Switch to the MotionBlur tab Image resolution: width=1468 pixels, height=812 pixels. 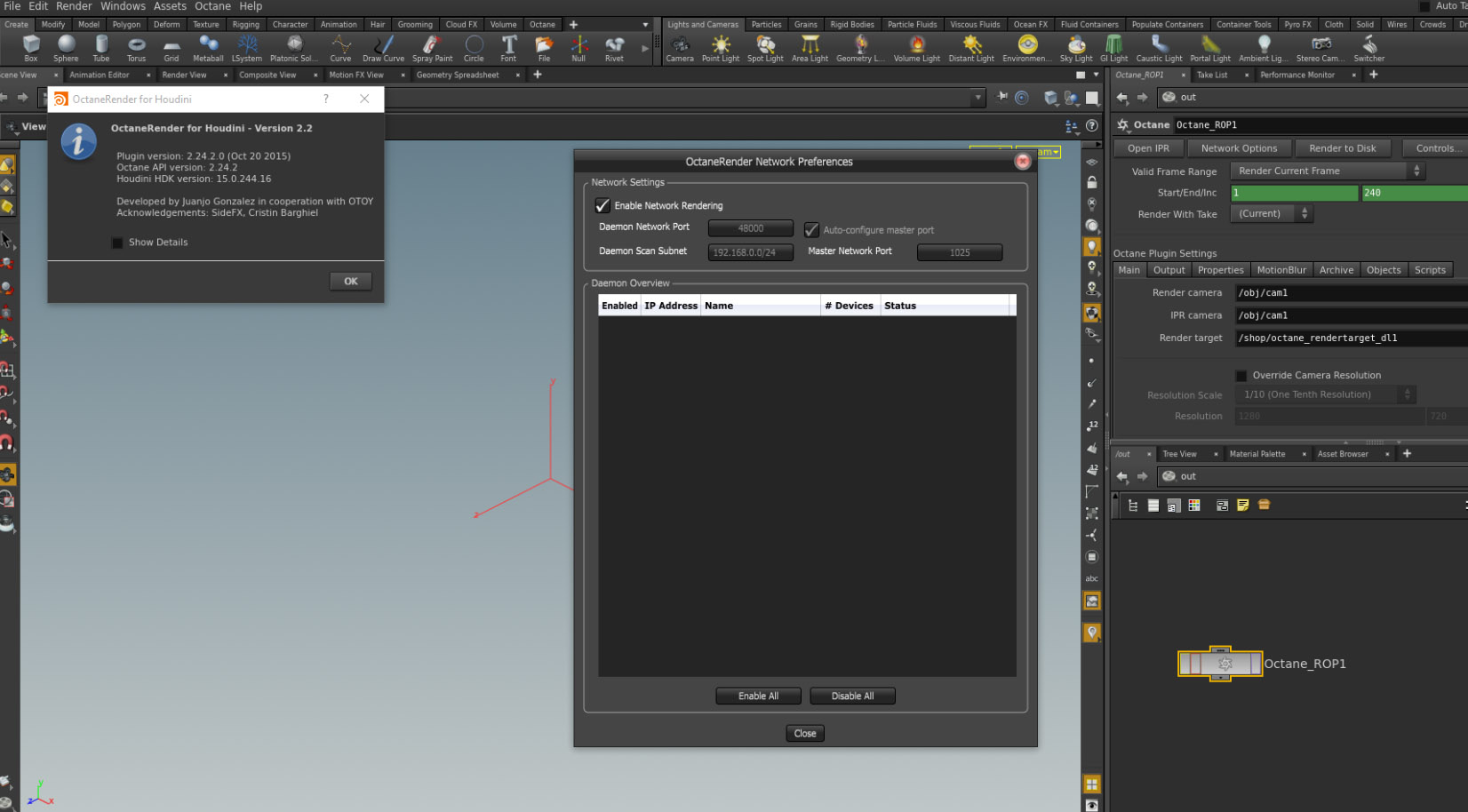(1281, 270)
